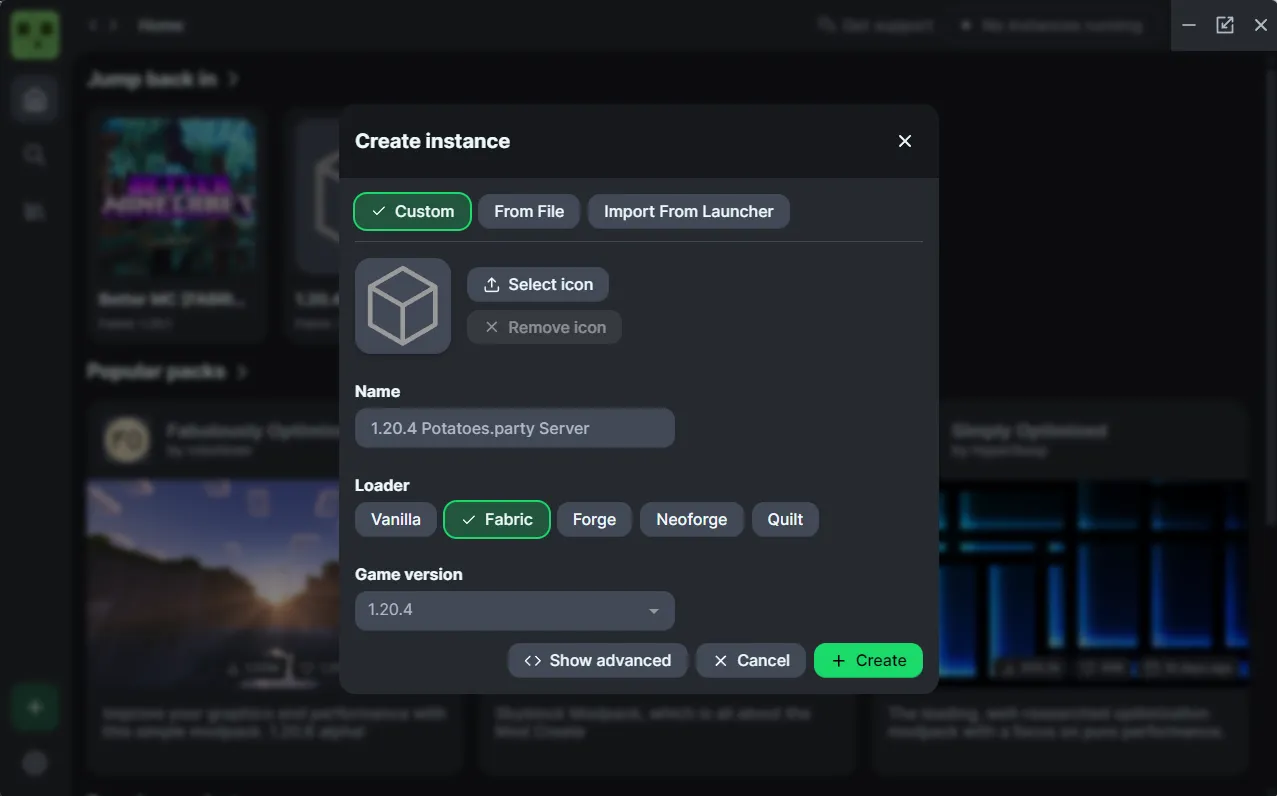Expand the Game version dropdown
Screen dimensions: 1277x796
(x=514, y=610)
